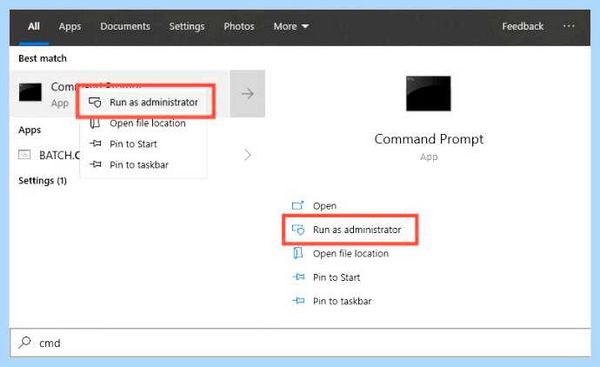
Task: Click Run as administrator in right details pane
Action: [x=357, y=230]
